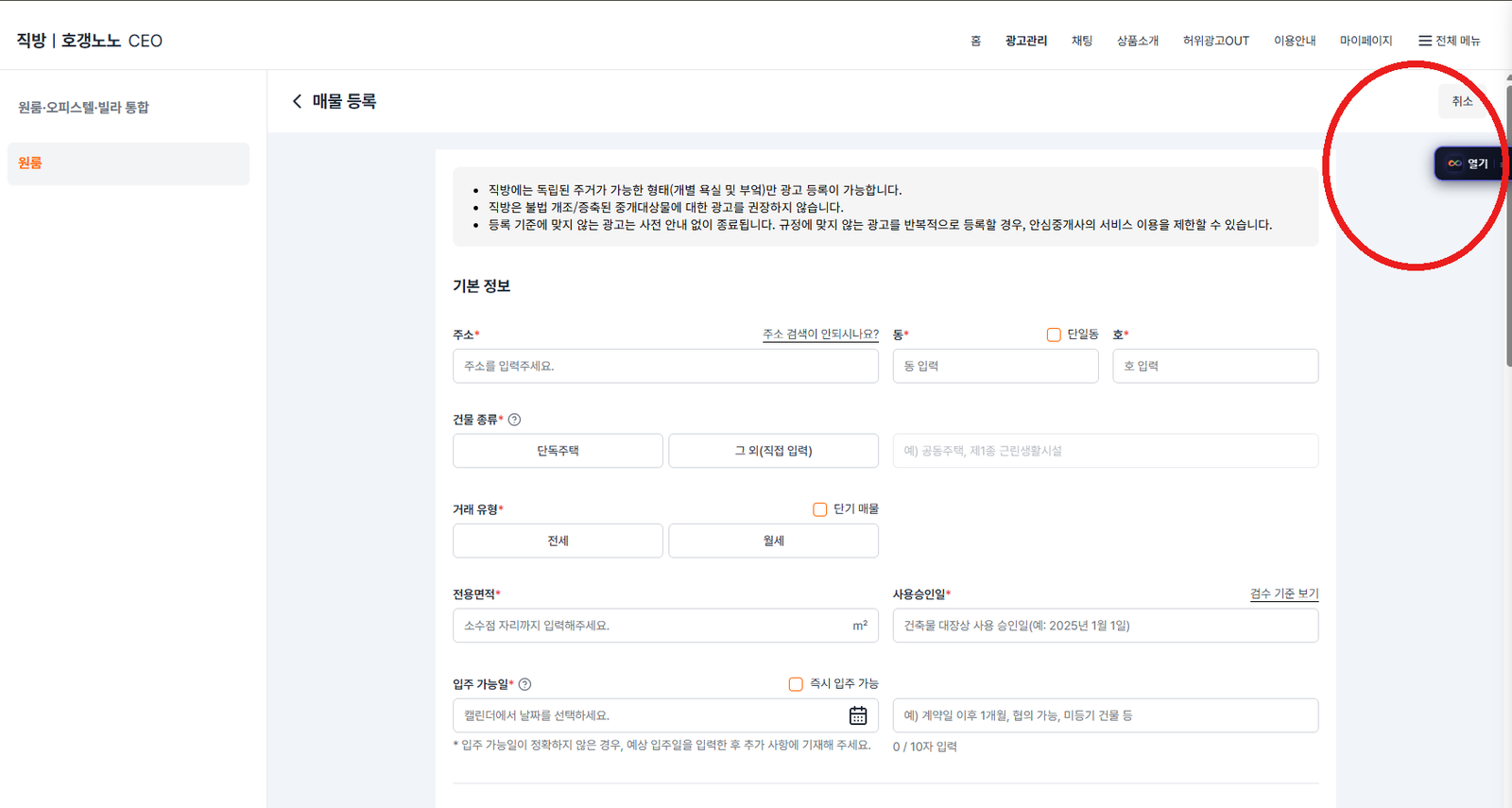This screenshot has height=808, width=1512.
Task: Select the 단독주택 building type
Action: pos(558,451)
